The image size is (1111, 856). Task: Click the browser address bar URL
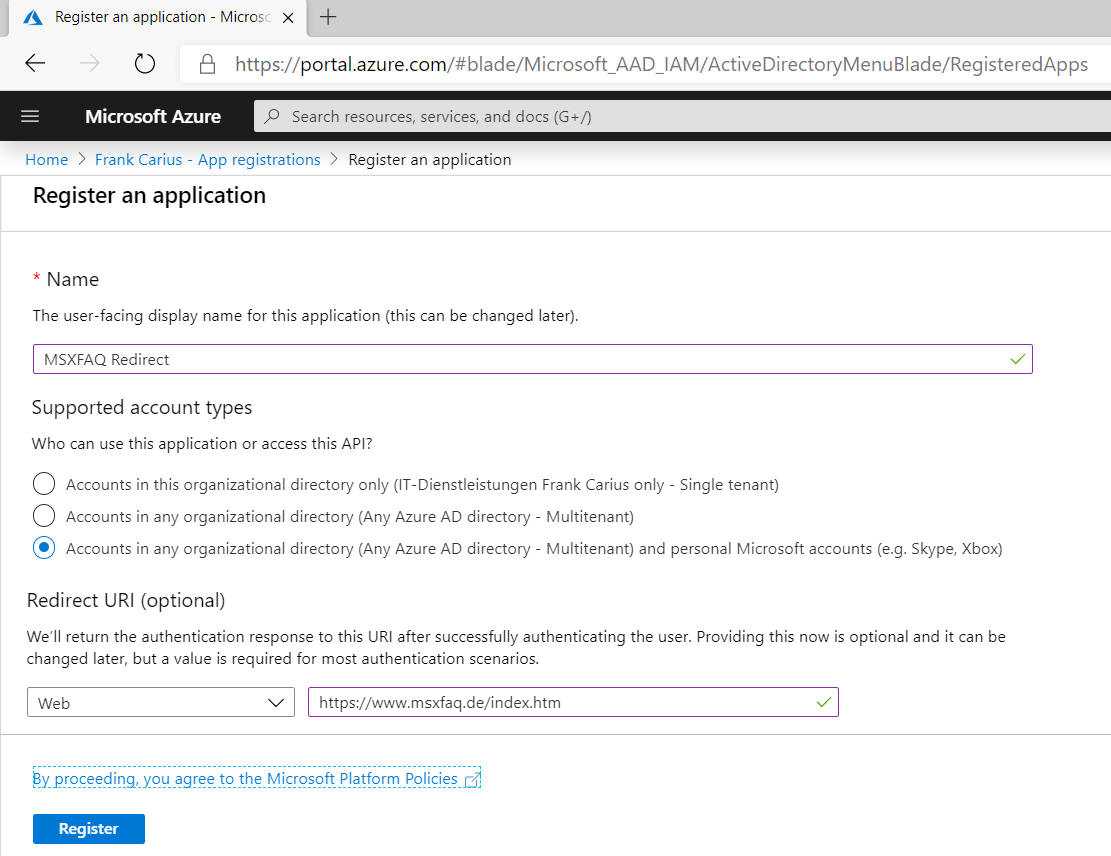click(661, 64)
